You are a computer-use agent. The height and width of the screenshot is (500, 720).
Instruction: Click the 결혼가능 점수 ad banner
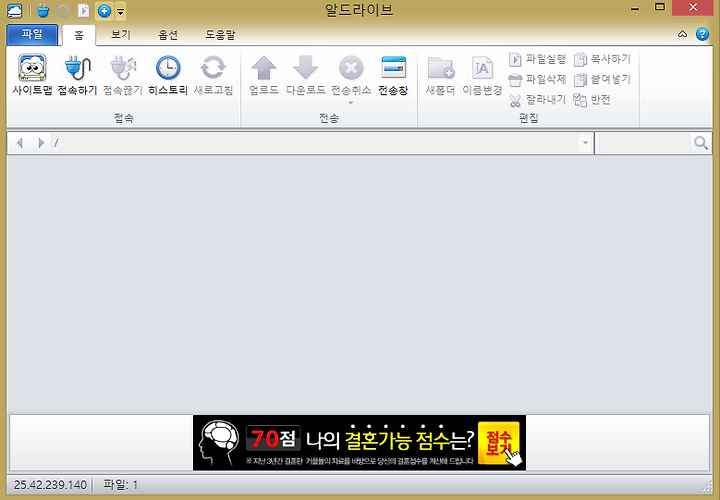(x=360, y=443)
